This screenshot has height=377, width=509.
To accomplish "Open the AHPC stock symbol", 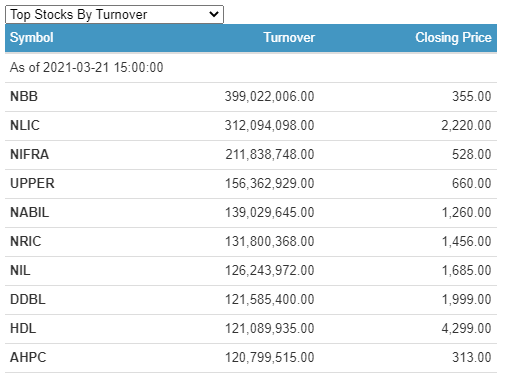I will pyautogui.click(x=28, y=358).
